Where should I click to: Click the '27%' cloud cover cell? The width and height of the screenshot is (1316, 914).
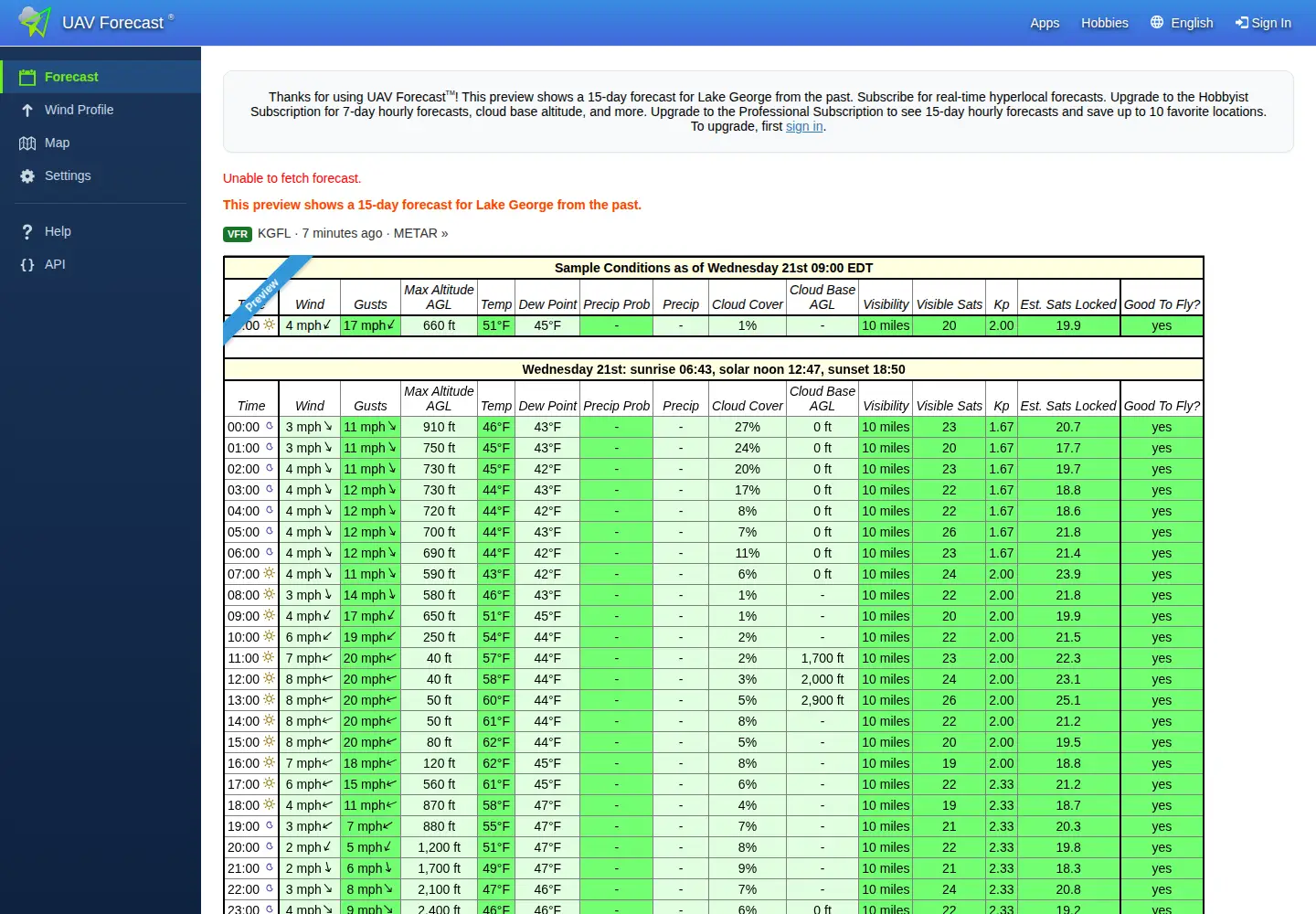748,427
